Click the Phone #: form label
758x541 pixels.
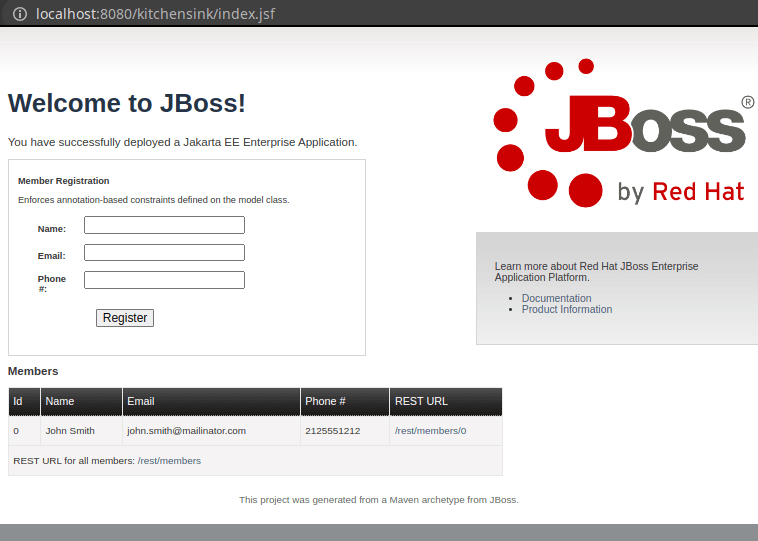tap(51, 284)
